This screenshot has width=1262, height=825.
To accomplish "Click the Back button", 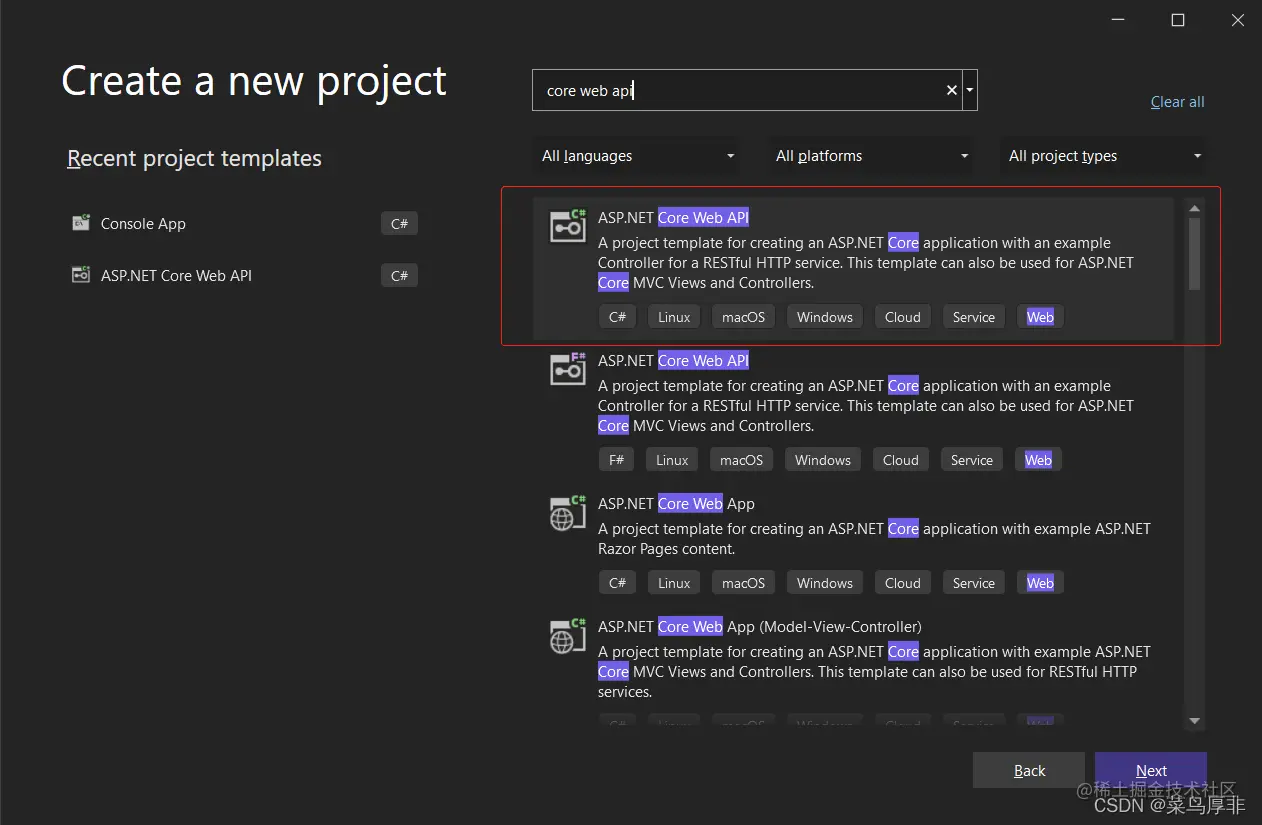I will tap(1029, 770).
